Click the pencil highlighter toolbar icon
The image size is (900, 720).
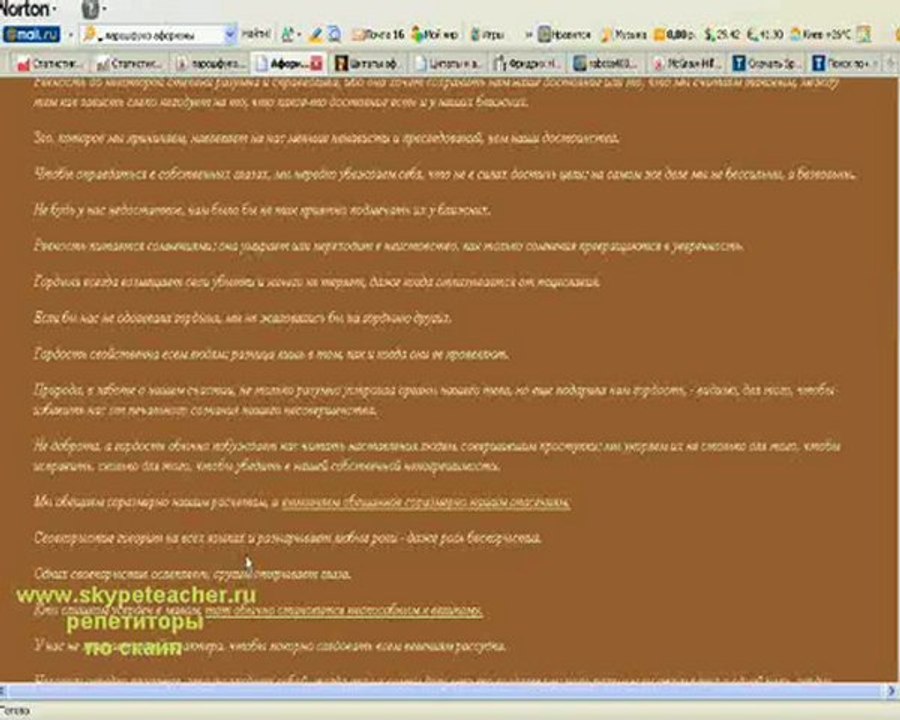[315, 35]
